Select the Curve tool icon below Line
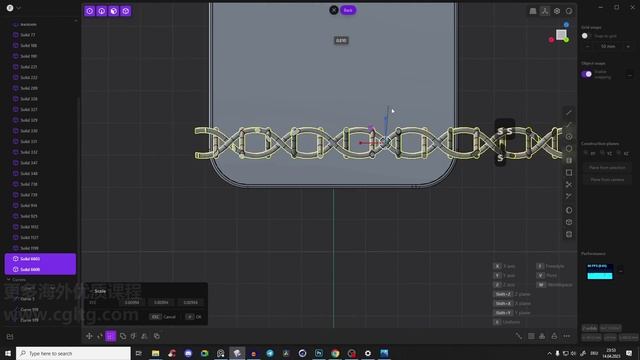Viewport: 640px width, 360px height. point(569,125)
